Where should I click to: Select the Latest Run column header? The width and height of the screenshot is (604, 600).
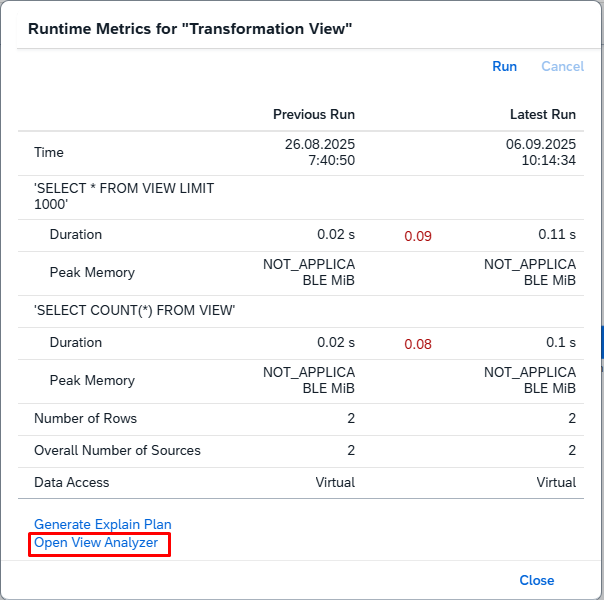tap(542, 114)
